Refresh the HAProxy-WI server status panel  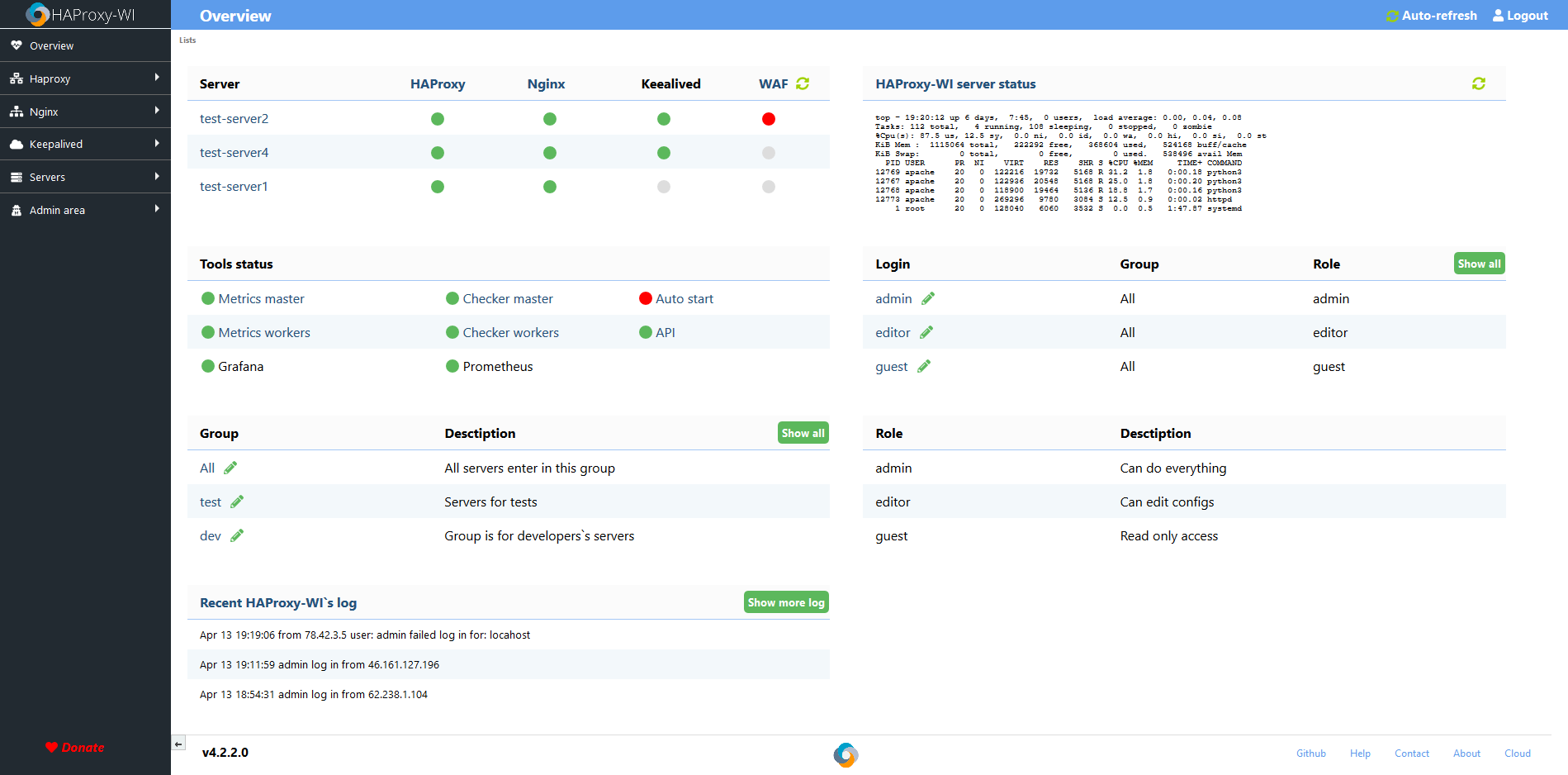click(x=1478, y=83)
